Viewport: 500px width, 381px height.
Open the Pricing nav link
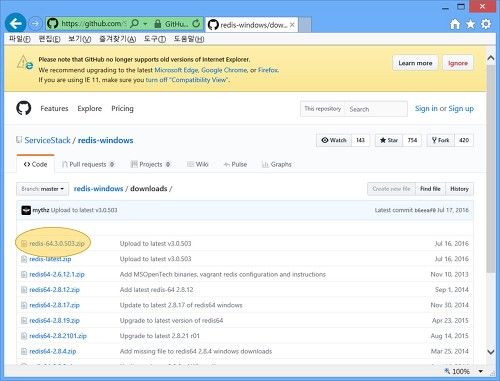coord(122,108)
